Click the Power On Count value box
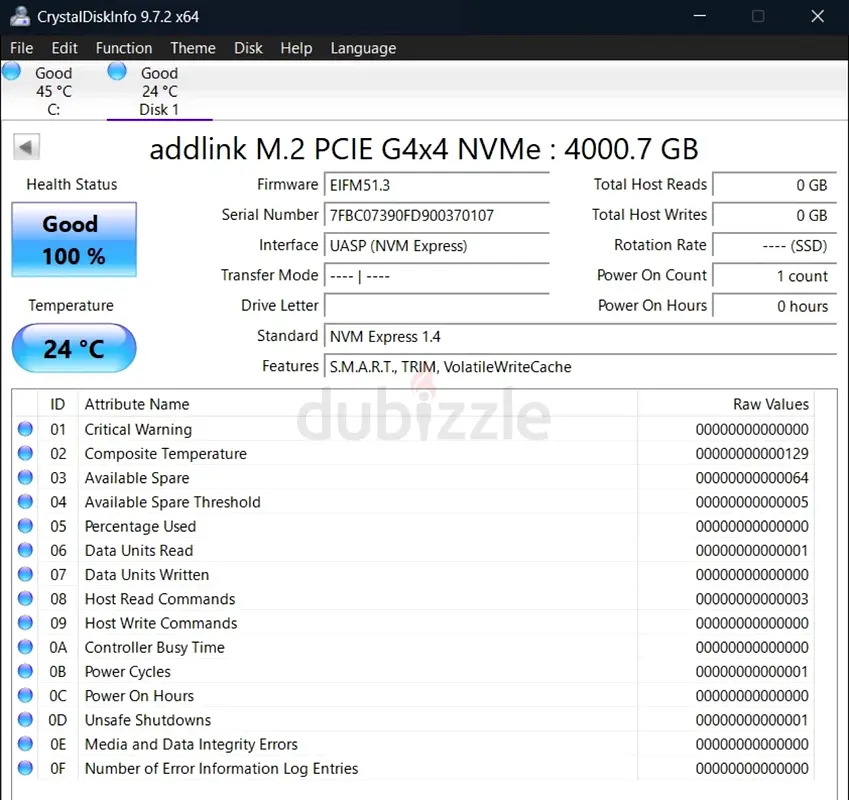Viewport: 849px width, 800px height. point(775,276)
